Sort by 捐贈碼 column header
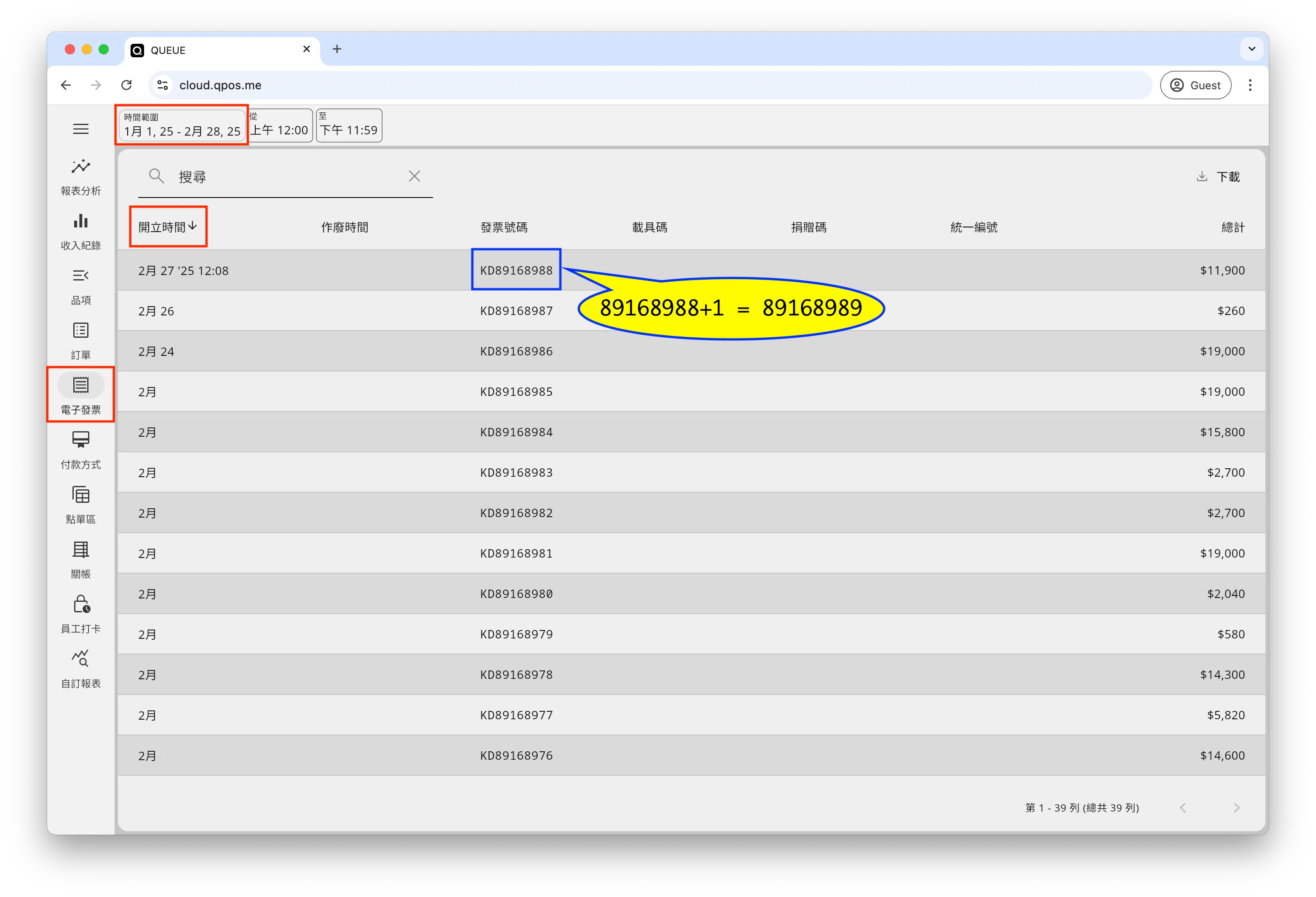 point(809,227)
